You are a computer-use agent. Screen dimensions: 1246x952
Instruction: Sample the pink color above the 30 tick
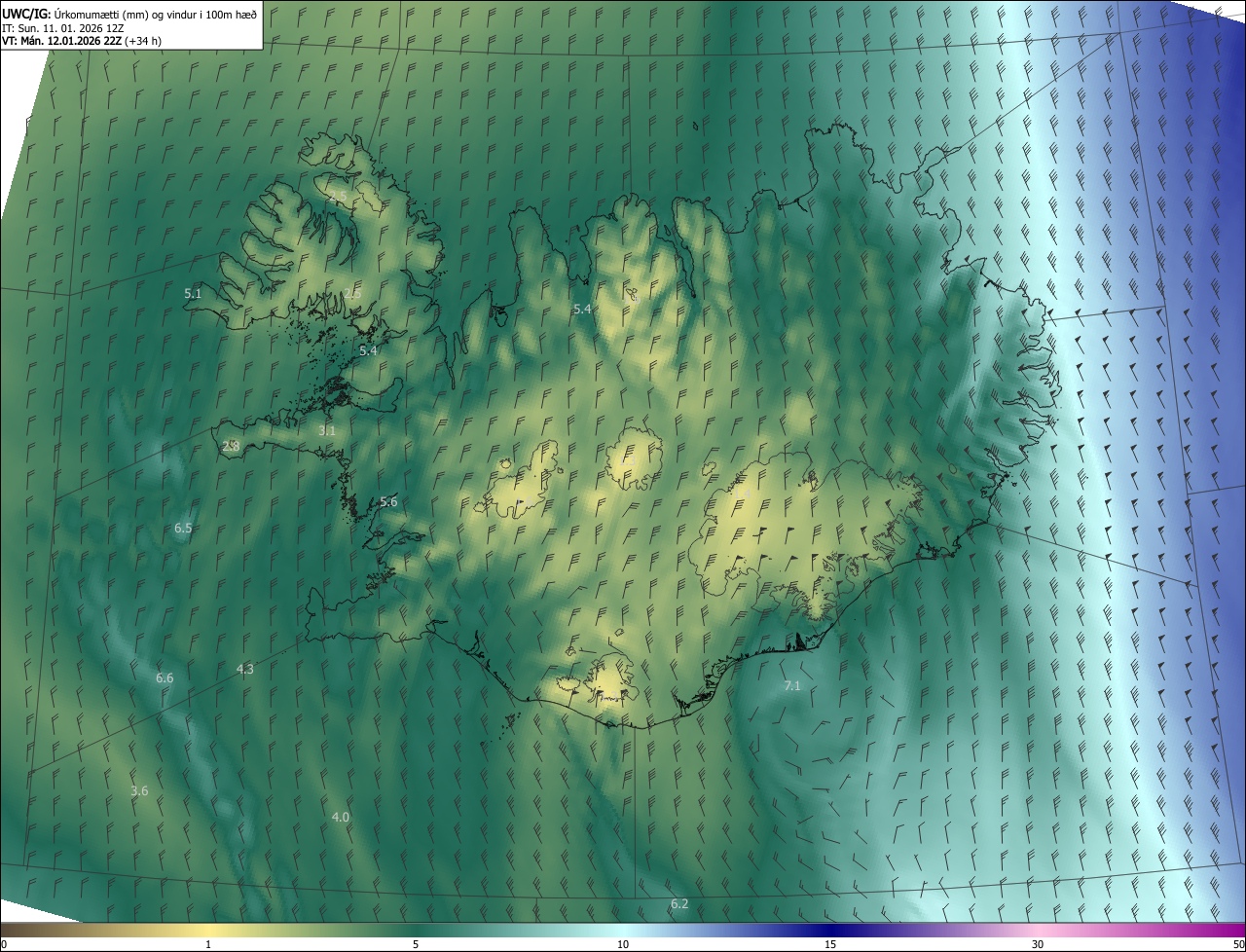(x=1038, y=931)
